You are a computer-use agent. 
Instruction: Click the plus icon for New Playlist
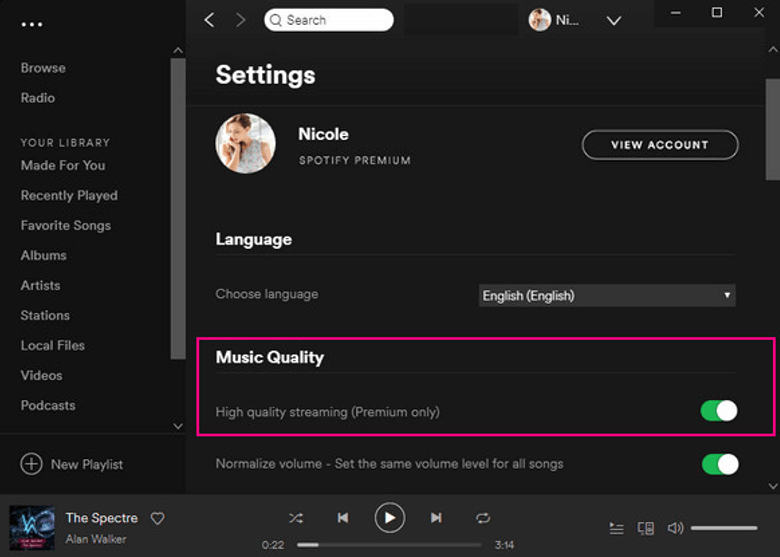click(31, 464)
